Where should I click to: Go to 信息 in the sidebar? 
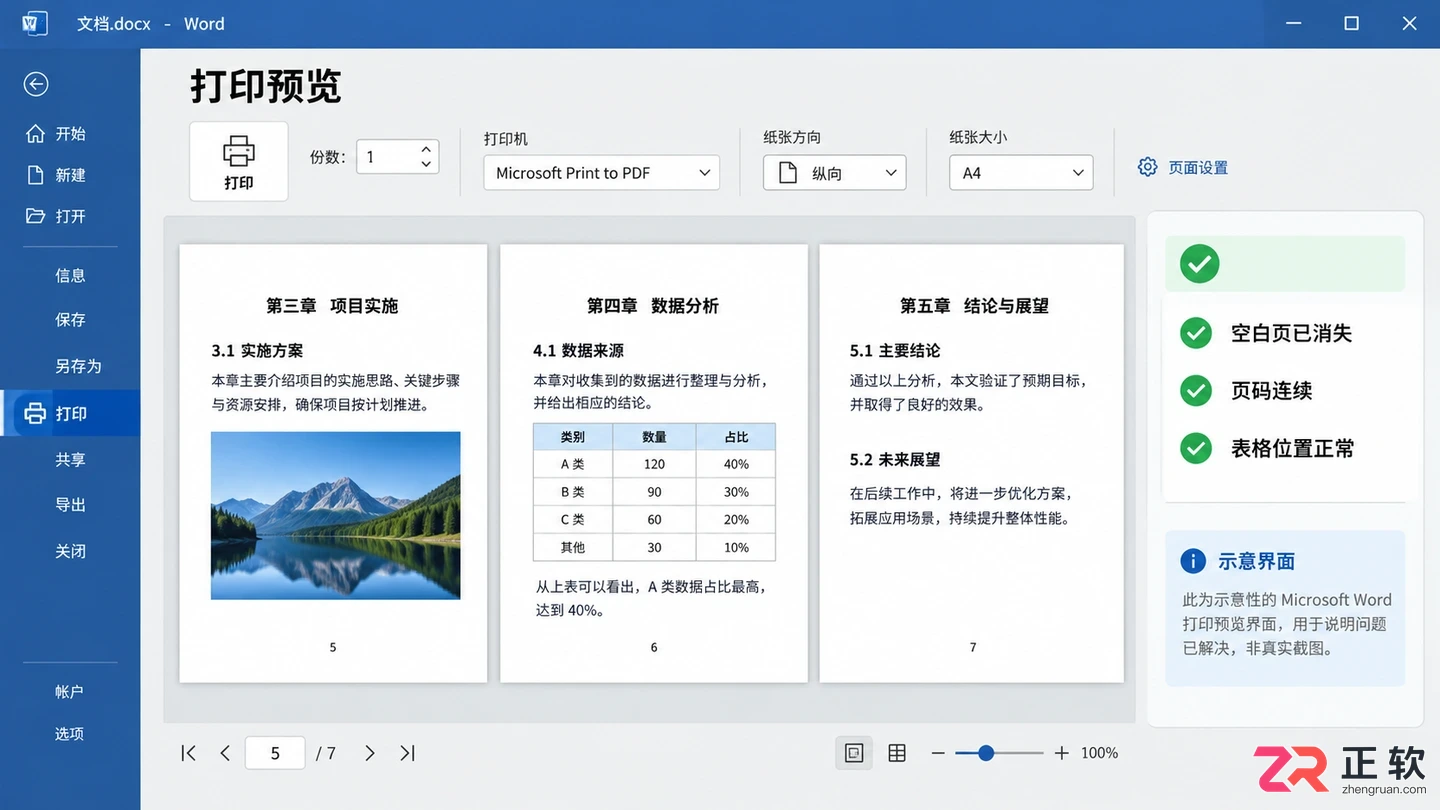70,275
